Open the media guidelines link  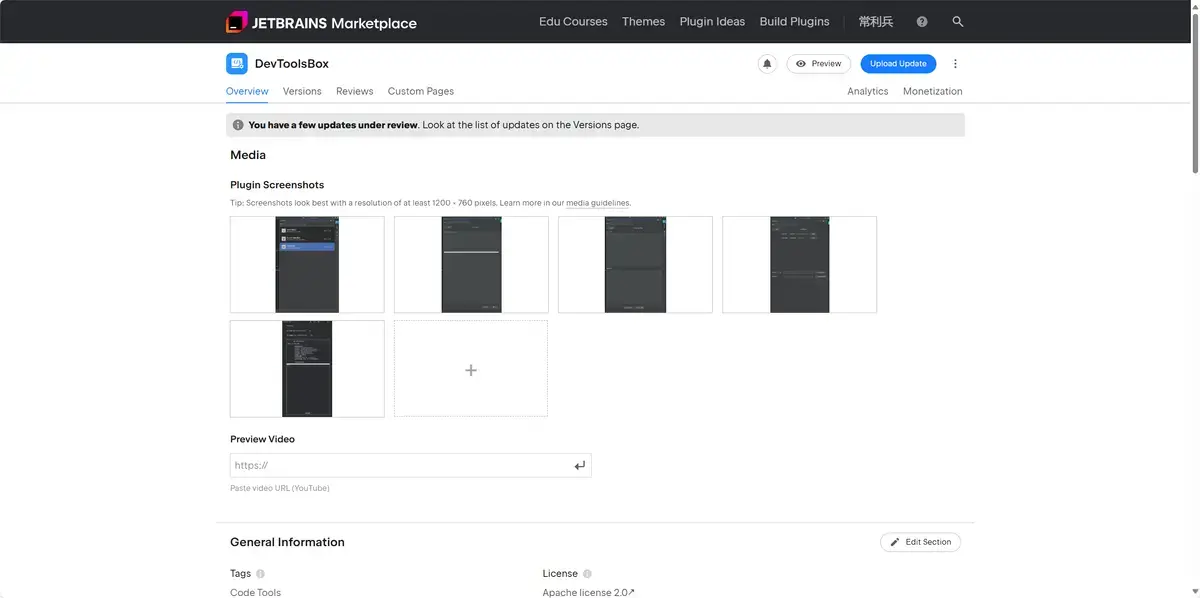point(598,203)
